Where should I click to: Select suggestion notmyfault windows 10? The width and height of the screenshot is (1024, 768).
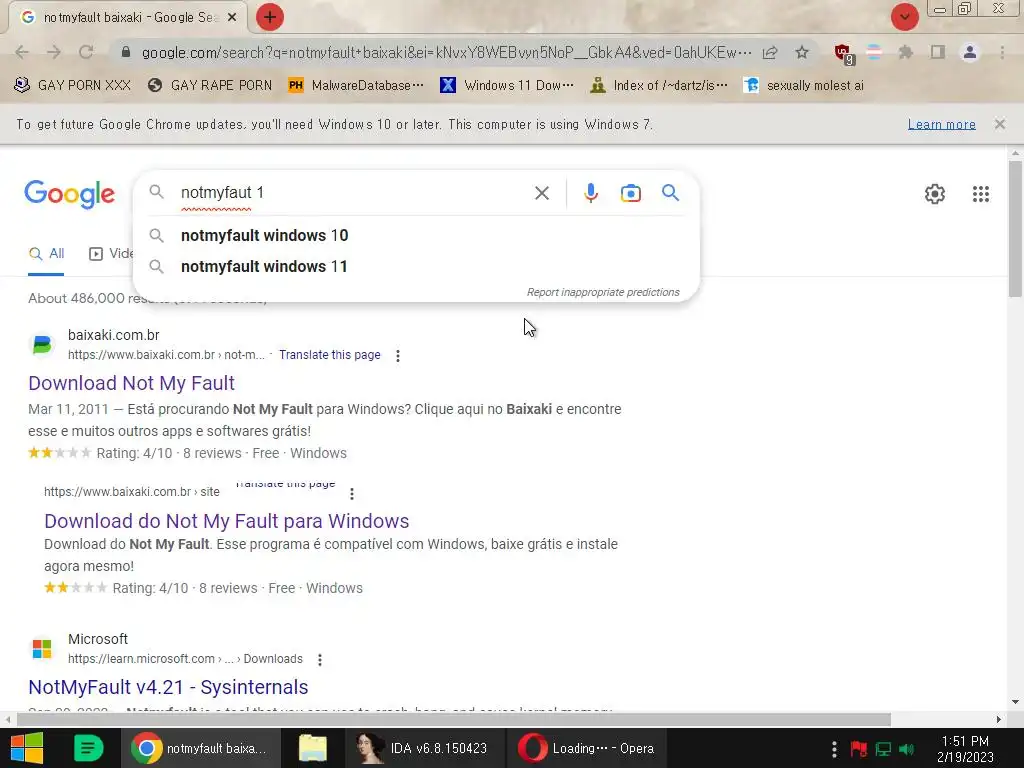416,235
